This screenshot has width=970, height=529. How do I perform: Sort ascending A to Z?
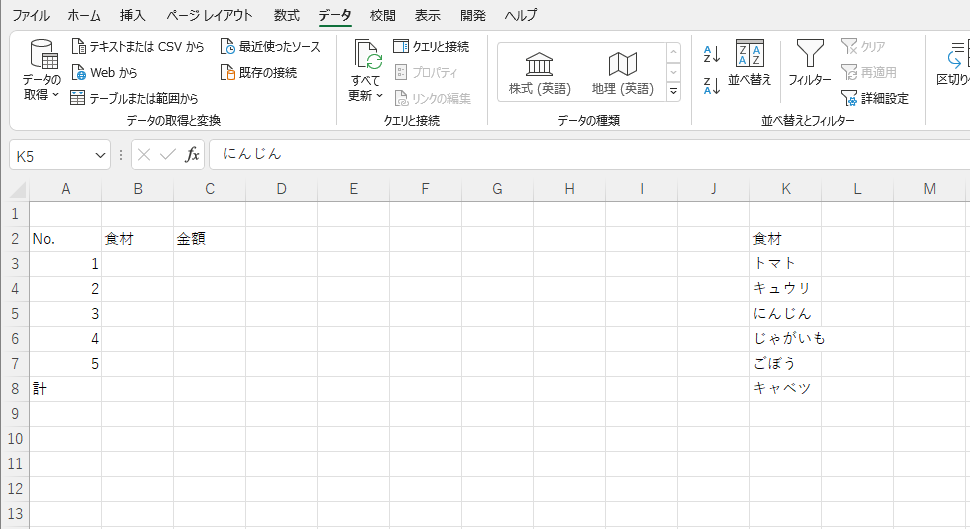coord(711,54)
